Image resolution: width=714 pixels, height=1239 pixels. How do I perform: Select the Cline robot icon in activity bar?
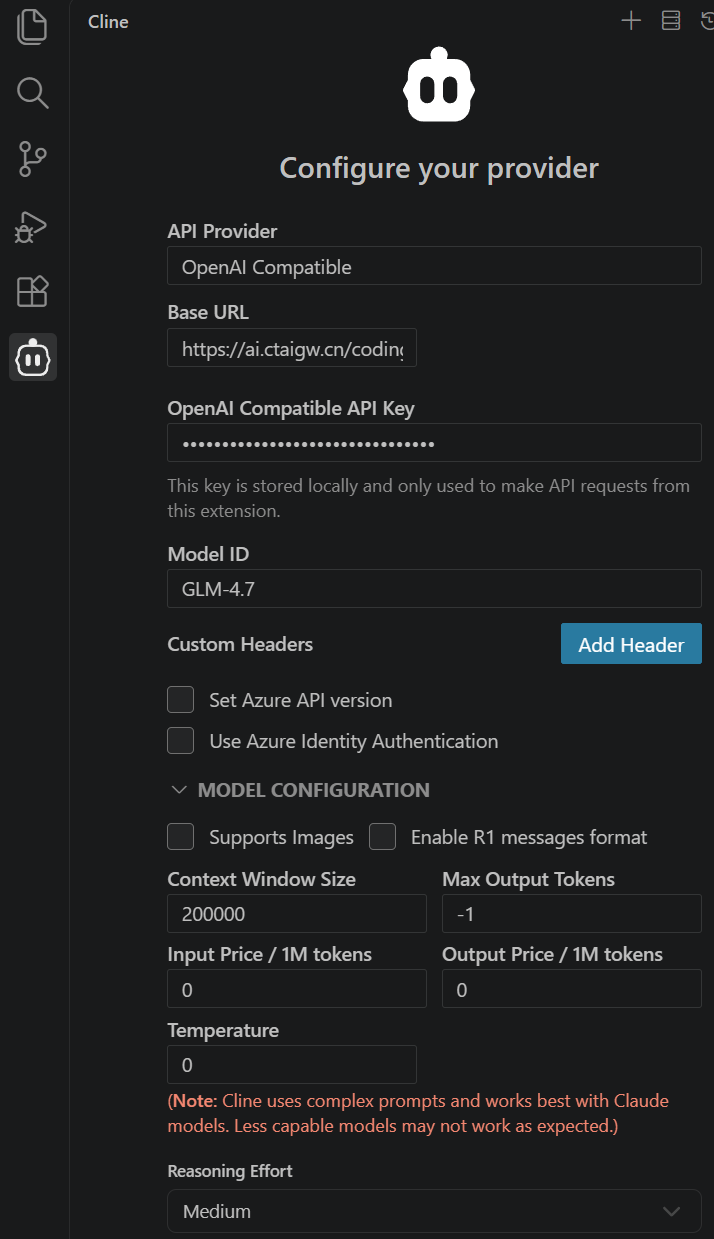point(33,357)
